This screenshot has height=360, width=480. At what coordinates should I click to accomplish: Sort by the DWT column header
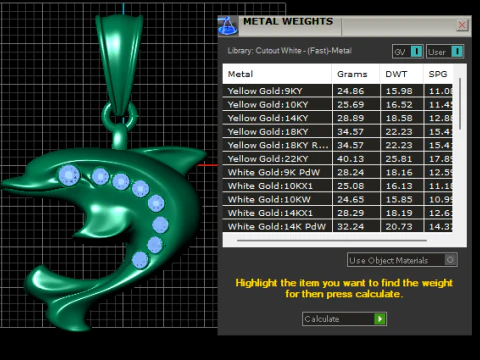coord(402,74)
